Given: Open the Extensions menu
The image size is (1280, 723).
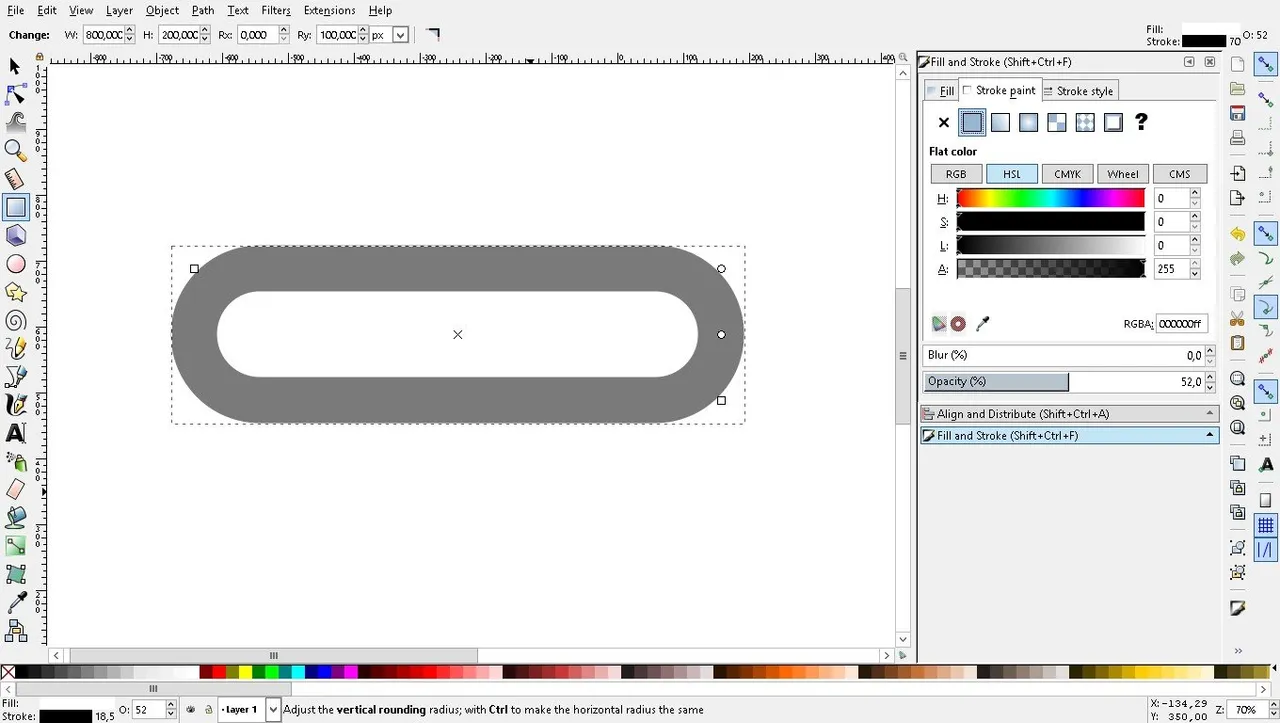Looking at the screenshot, I should tap(329, 10).
